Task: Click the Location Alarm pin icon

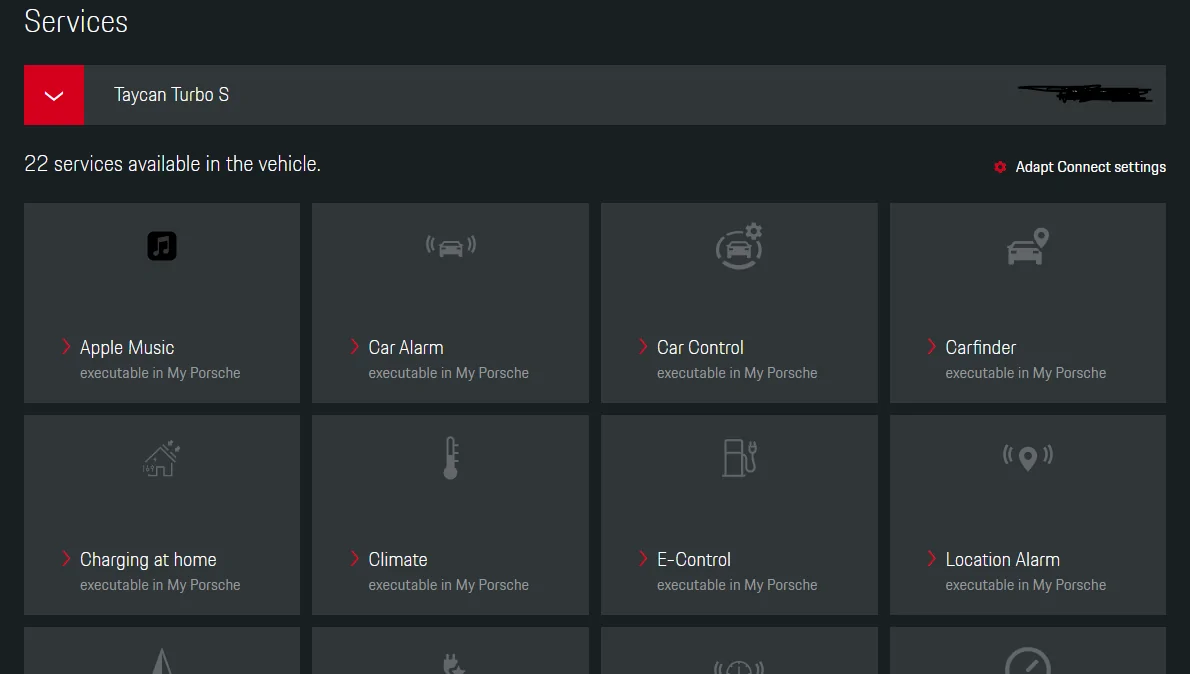Action: coord(1028,458)
